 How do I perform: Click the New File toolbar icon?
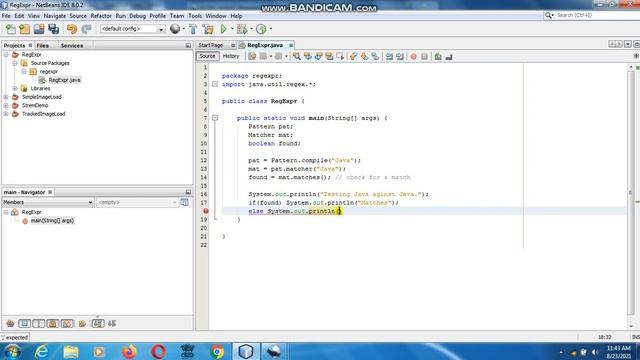(x=11, y=29)
